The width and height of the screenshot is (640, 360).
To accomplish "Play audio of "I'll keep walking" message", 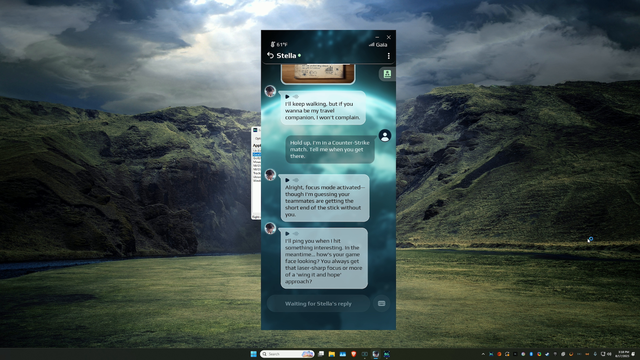I will coord(287,97).
